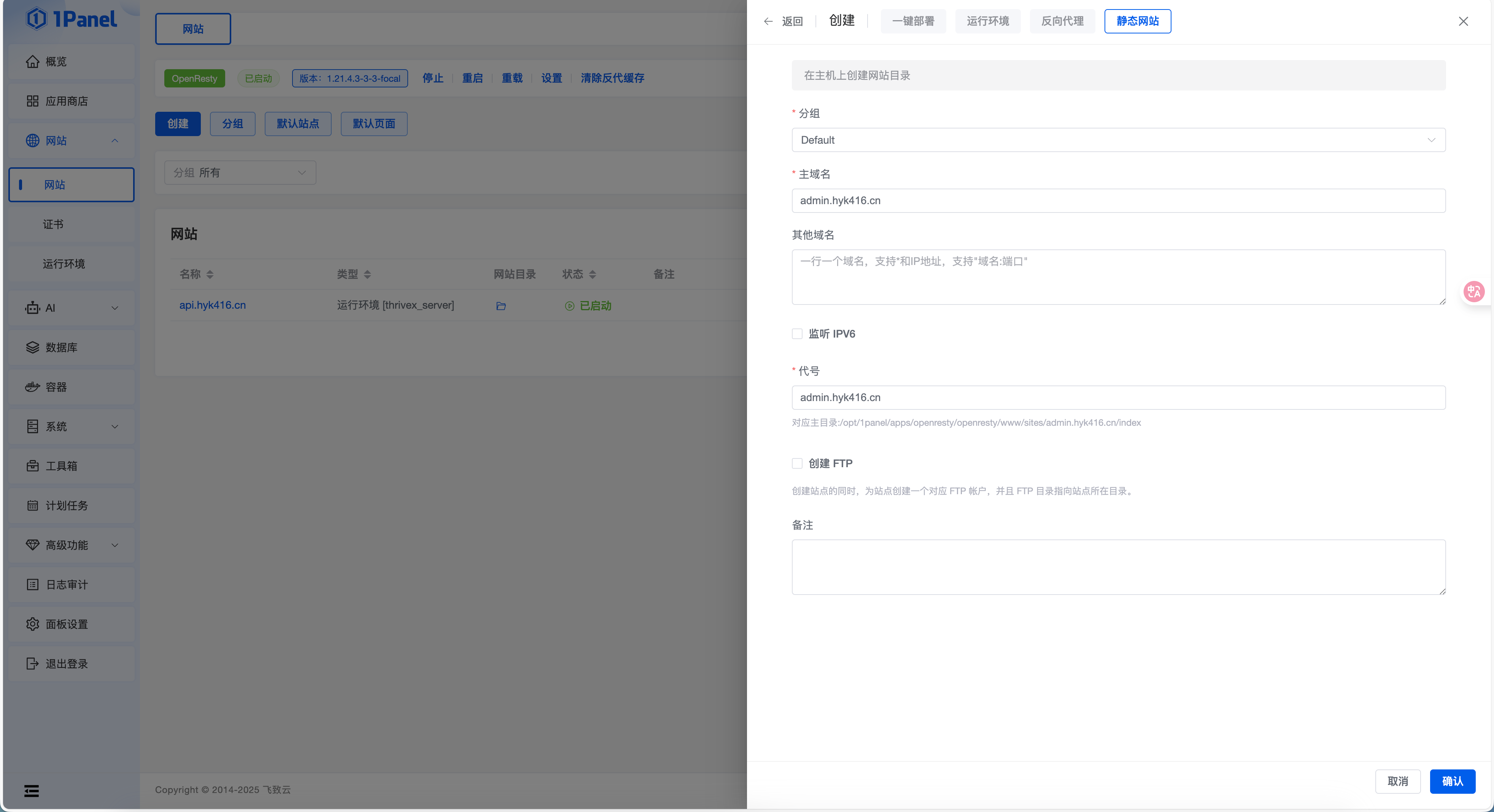Click the 取消 cancel button
Viewport: 1494px width, 812px height.
click(1398, 781)
